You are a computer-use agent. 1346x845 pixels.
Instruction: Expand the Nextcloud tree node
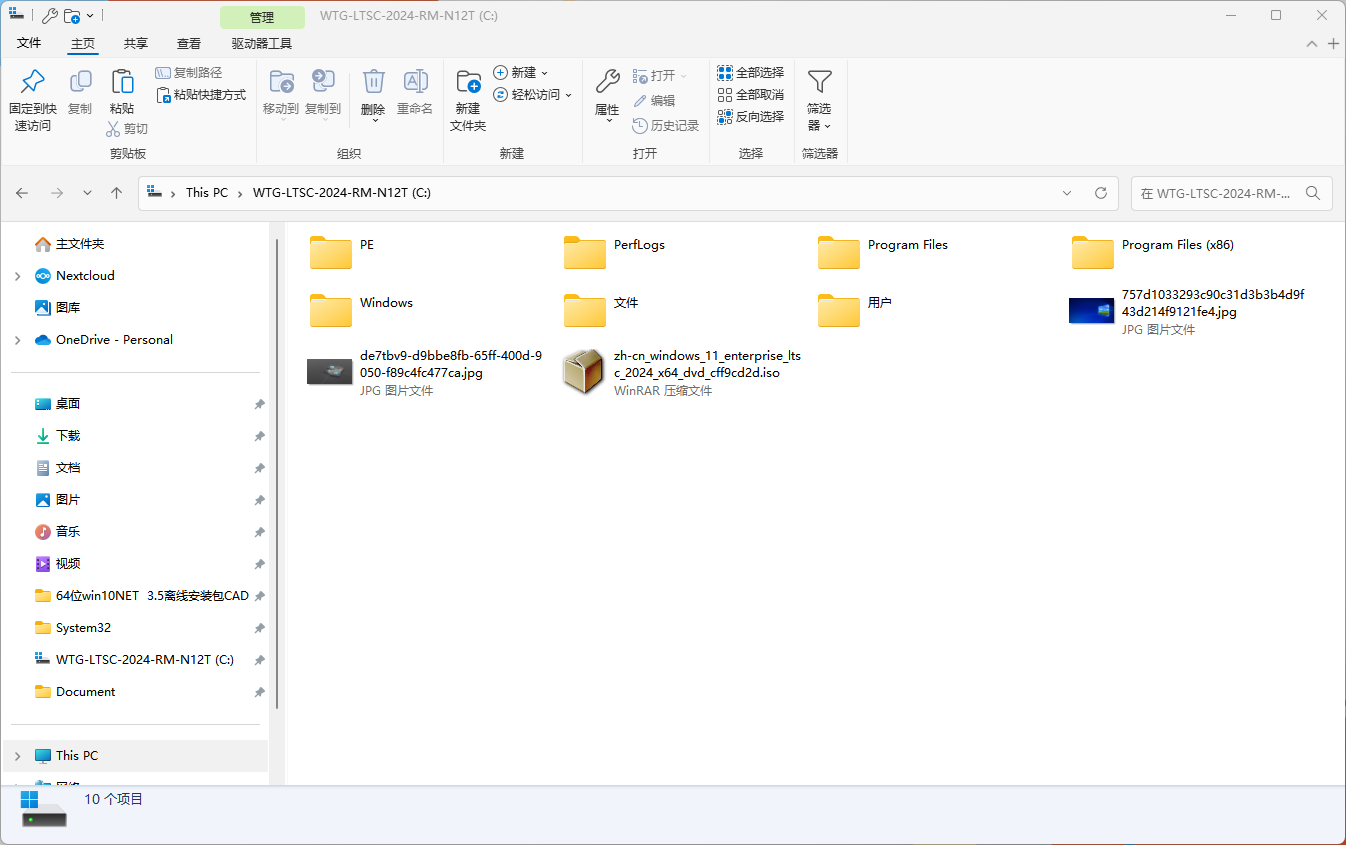click(17, 276)
